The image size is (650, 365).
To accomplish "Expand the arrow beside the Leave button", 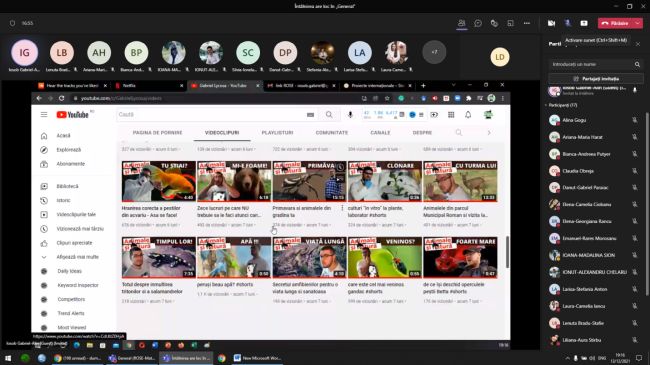I will (x=638, y=23).
